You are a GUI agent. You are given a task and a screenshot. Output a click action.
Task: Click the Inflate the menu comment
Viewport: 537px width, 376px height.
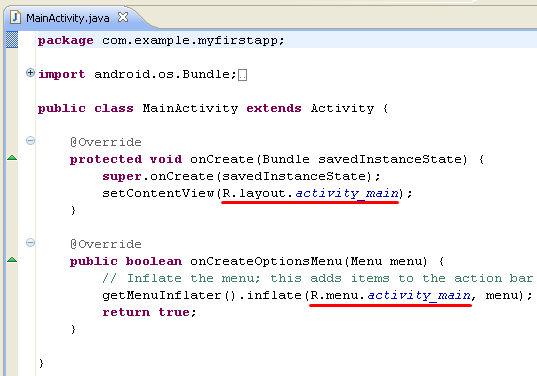317,278
